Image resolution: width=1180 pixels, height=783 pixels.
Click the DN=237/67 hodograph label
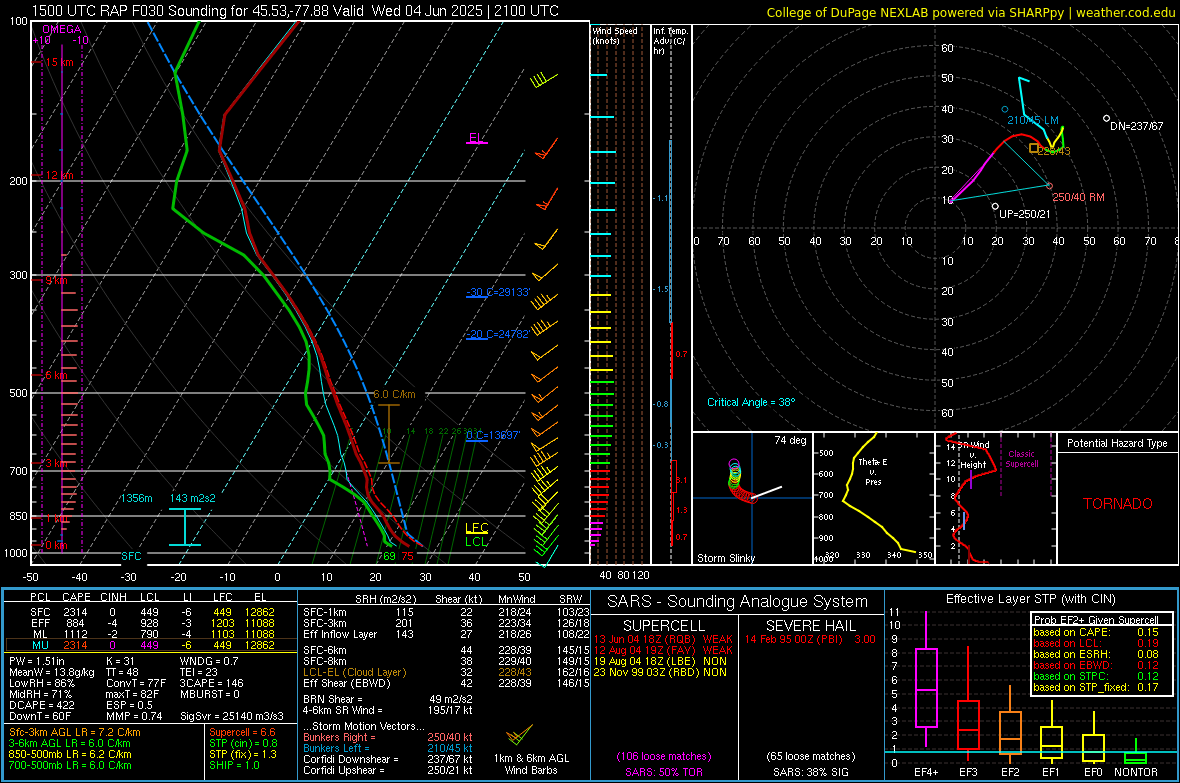pyautogui.click(x=1136, y=126)
